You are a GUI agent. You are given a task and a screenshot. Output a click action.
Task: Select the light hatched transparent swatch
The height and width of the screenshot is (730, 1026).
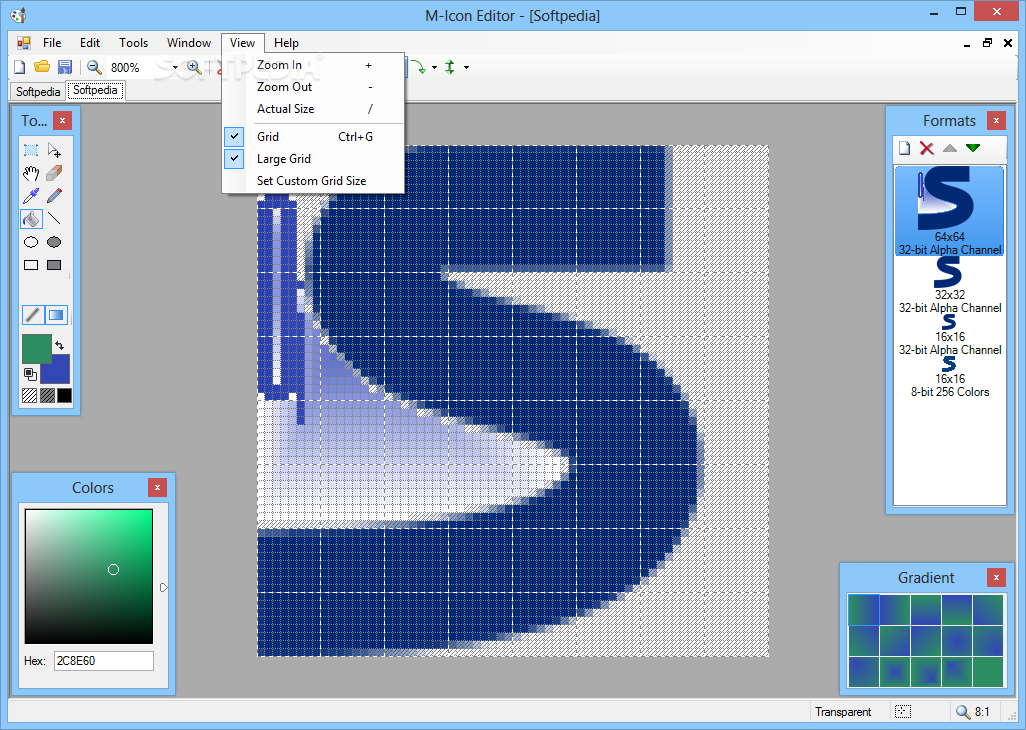(29, 395)
